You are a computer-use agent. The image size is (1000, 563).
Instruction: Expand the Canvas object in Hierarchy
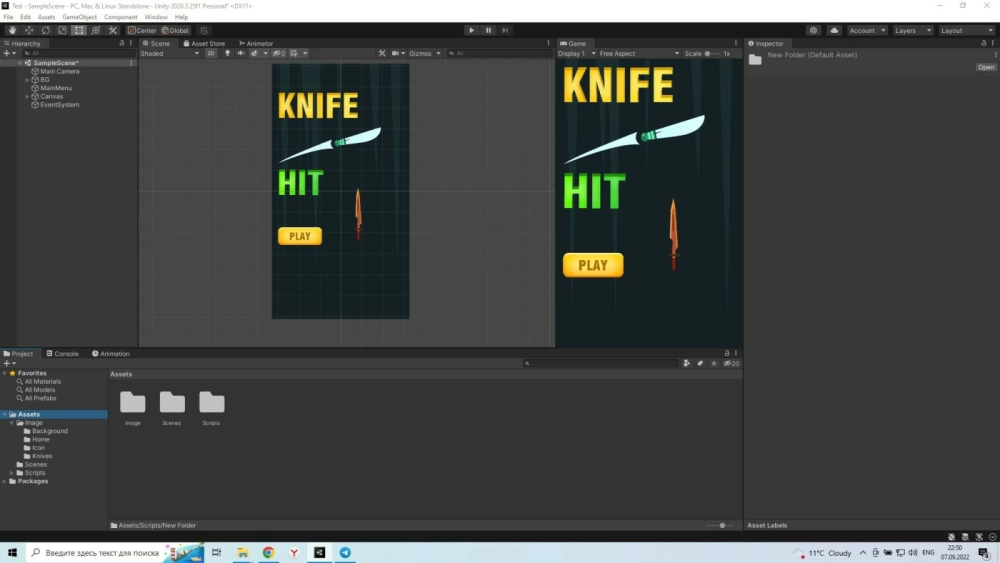[x=27, y=96]
